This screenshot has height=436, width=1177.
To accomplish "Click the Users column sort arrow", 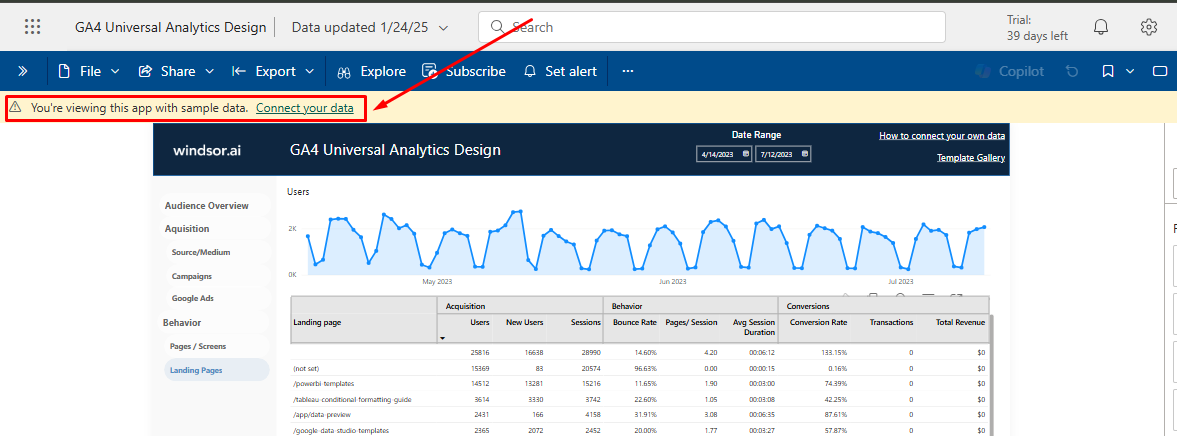I will 442,338.
